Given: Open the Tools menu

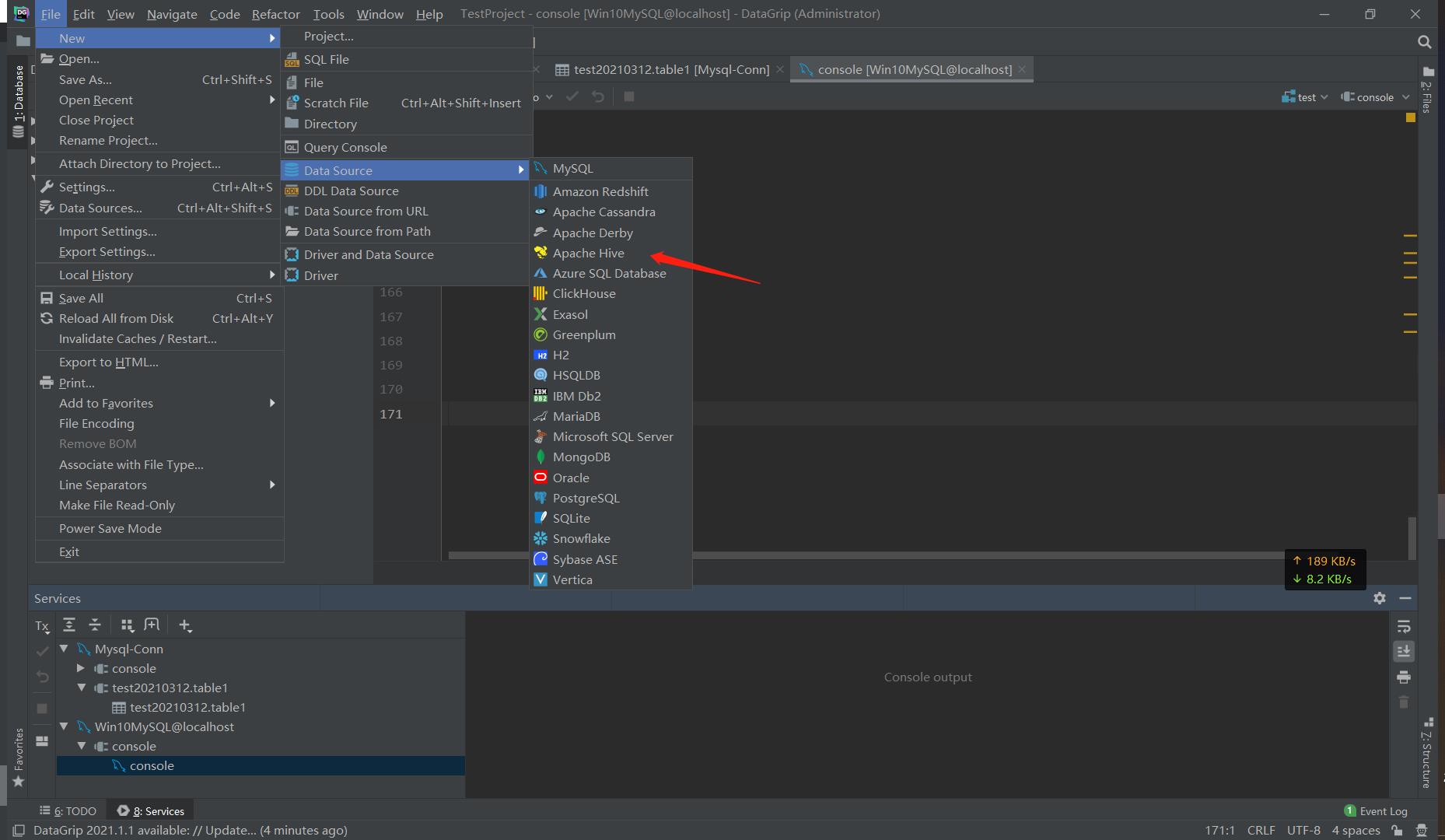Looking at the screenshot, I should 328,14.
